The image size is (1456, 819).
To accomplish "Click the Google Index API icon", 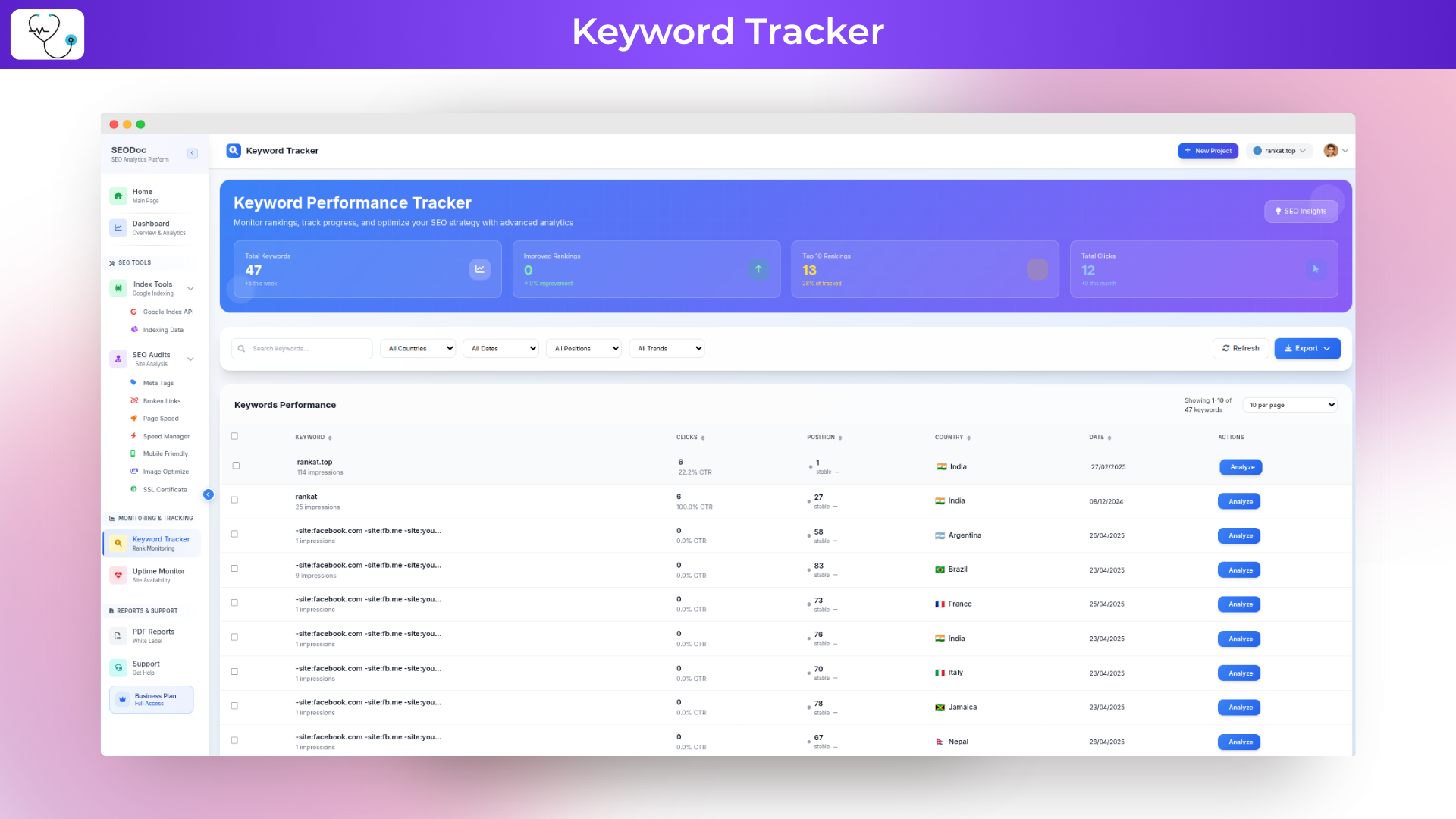I will tap(133, 312).
